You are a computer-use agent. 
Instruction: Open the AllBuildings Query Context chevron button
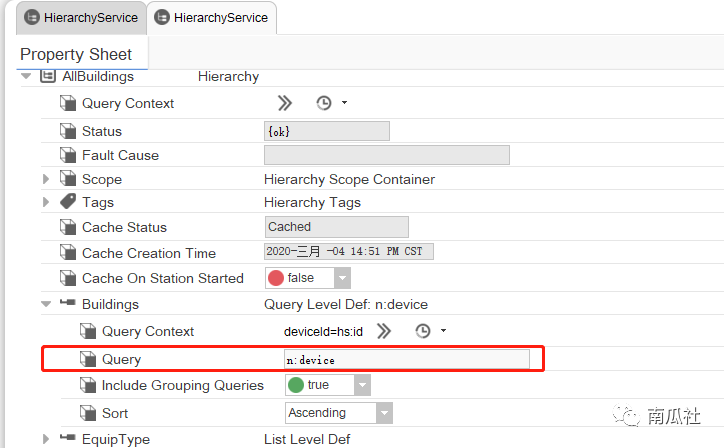[284, 103]
